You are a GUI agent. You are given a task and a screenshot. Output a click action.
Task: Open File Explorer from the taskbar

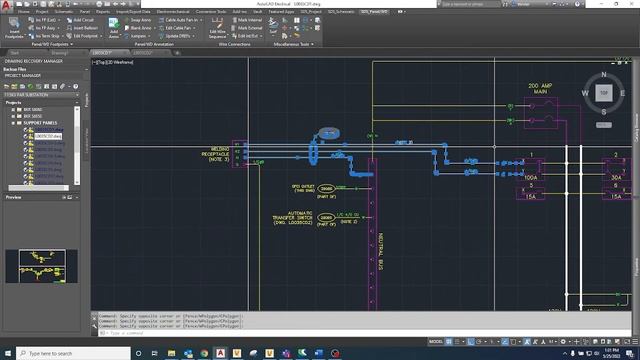coord(171,353)
